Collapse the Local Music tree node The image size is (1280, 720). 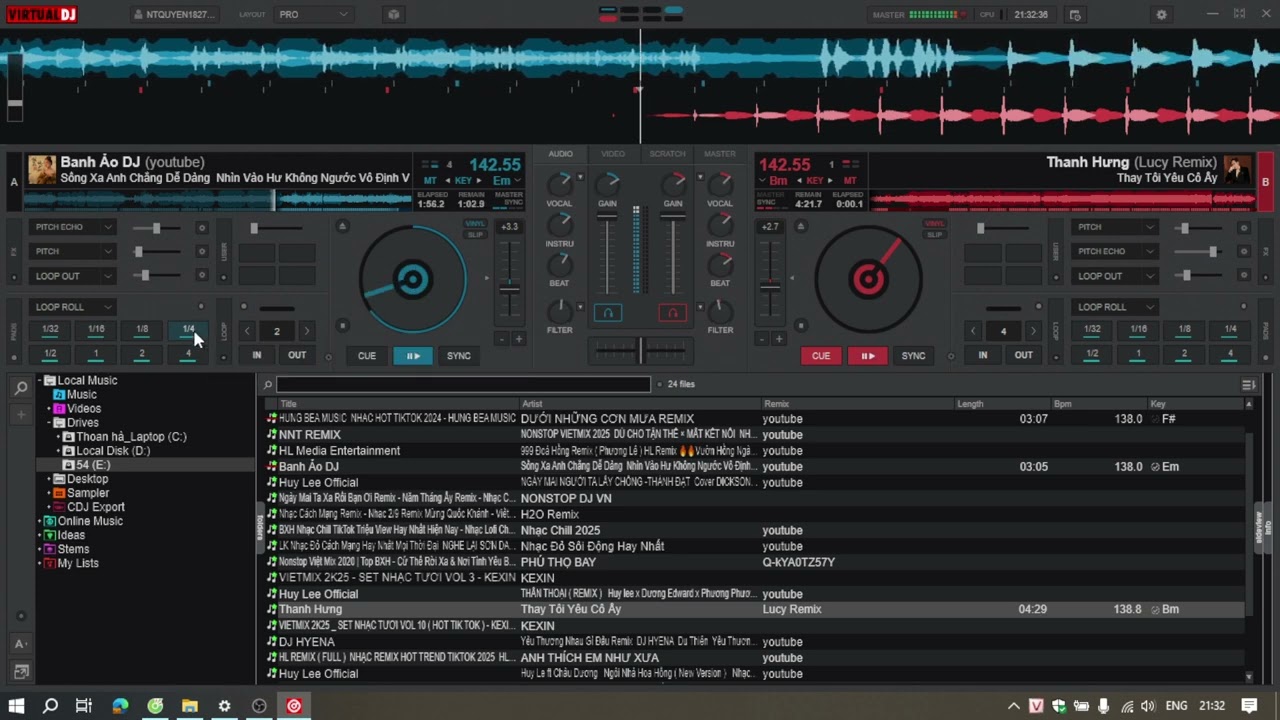click(41, 381)
